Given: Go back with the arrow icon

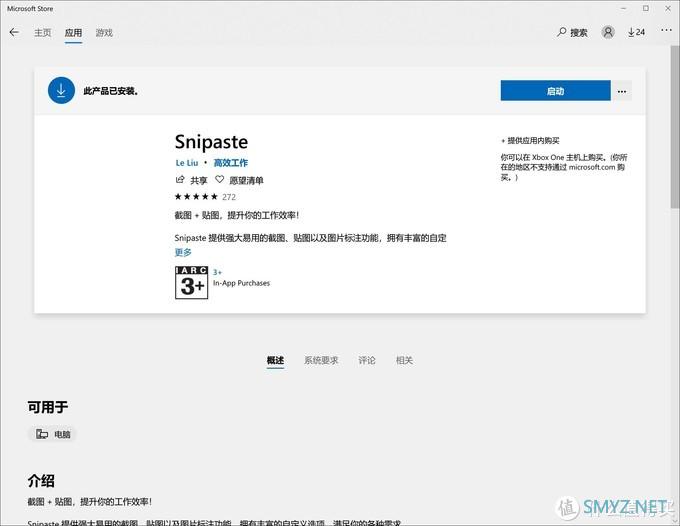Looking at the screenshot, I should pos(14,33).
